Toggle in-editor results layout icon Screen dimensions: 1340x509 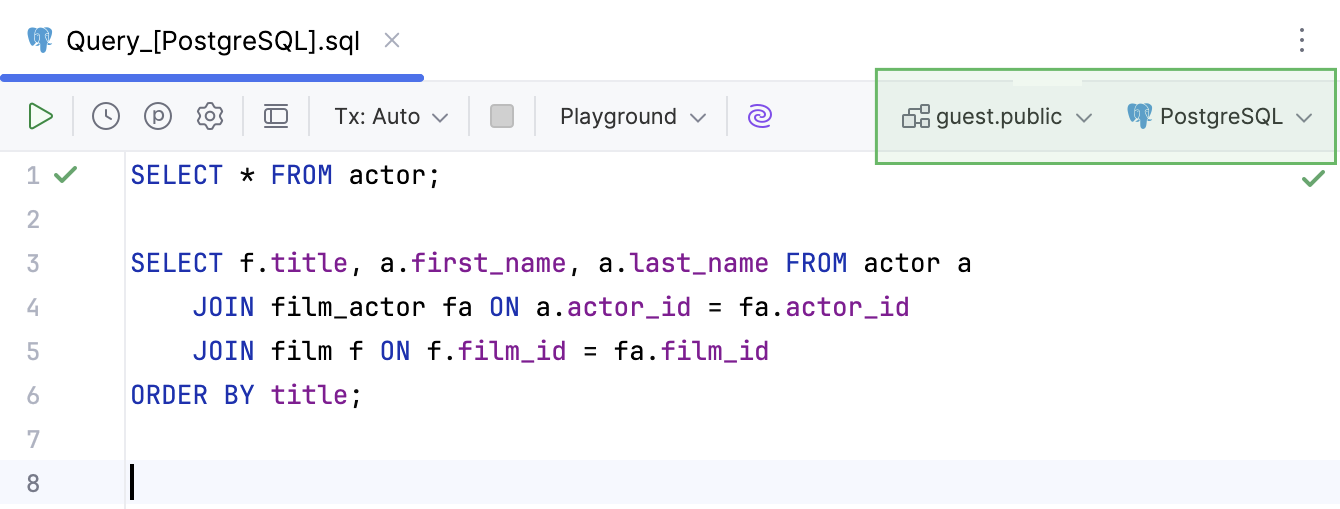coord(276,117)
